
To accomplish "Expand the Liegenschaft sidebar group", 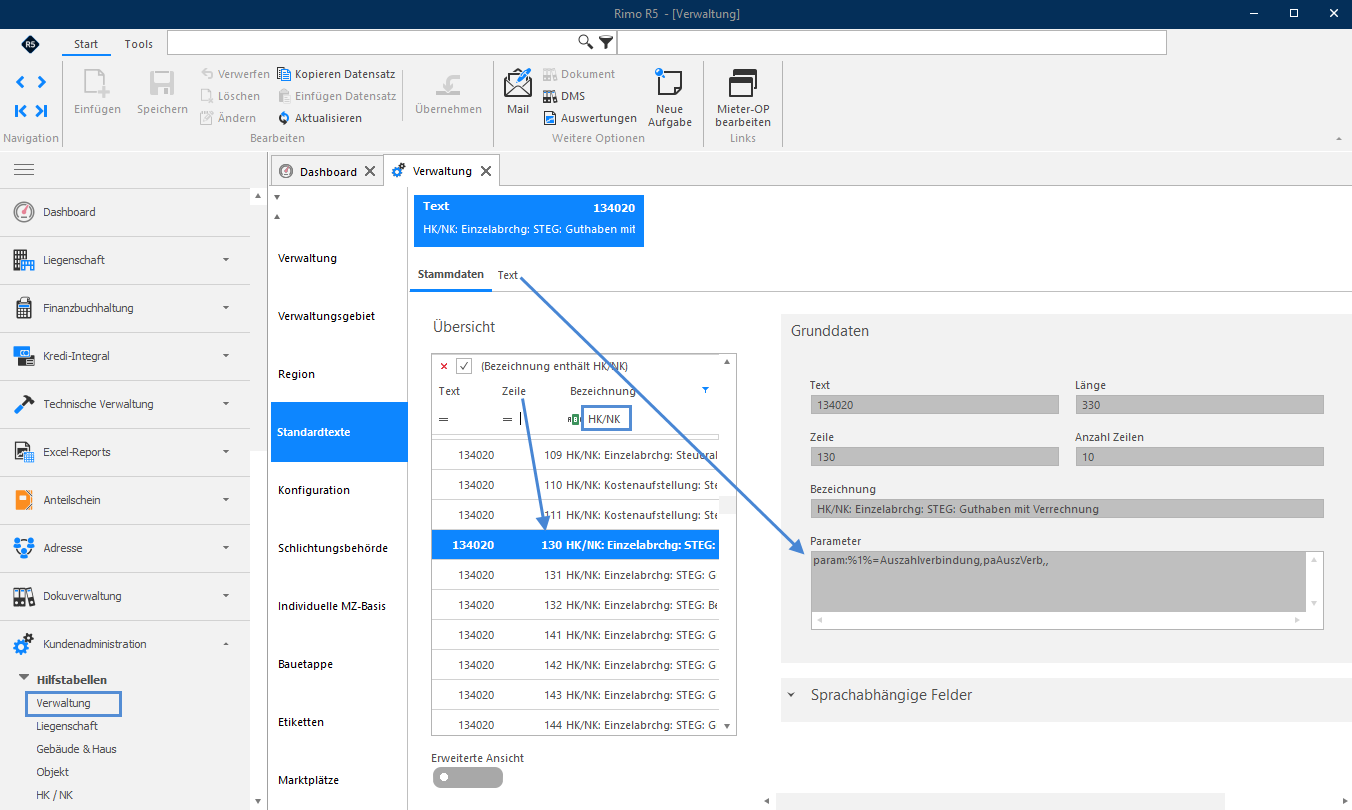I will point(125,260).
